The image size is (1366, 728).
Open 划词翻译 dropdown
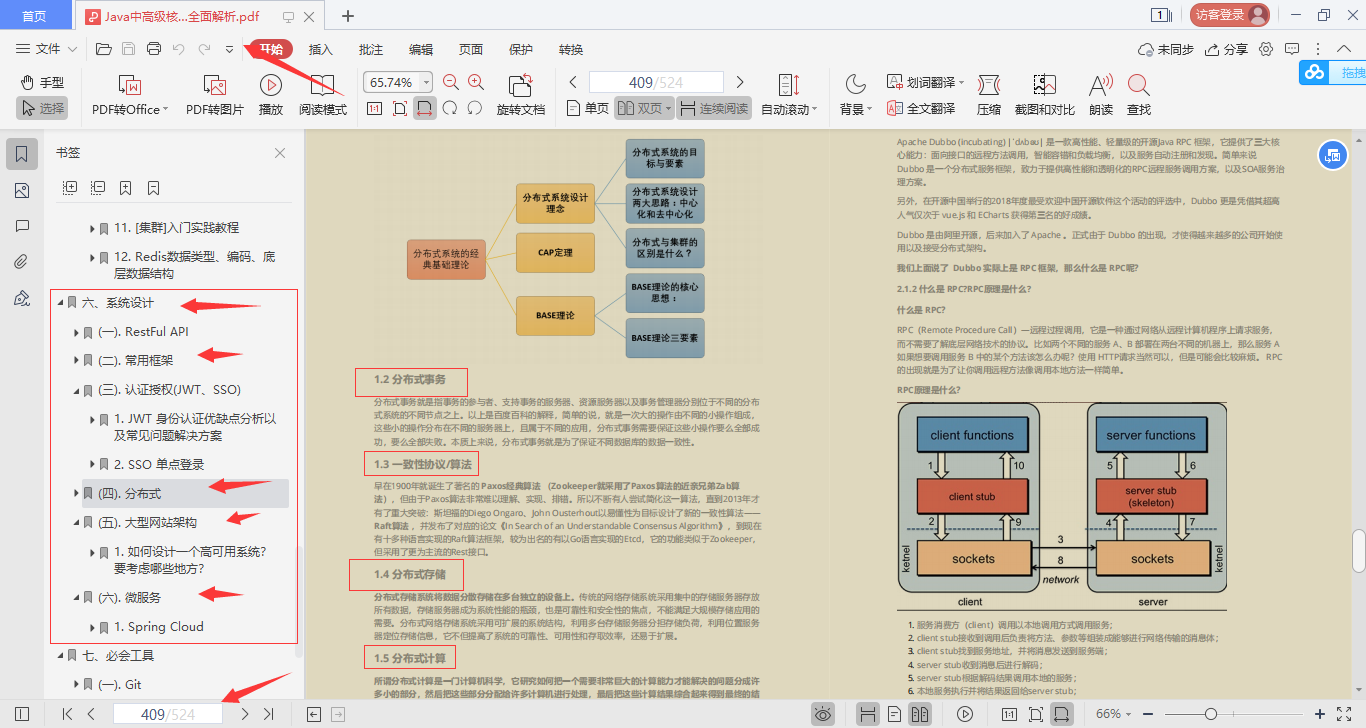point(923,82)
